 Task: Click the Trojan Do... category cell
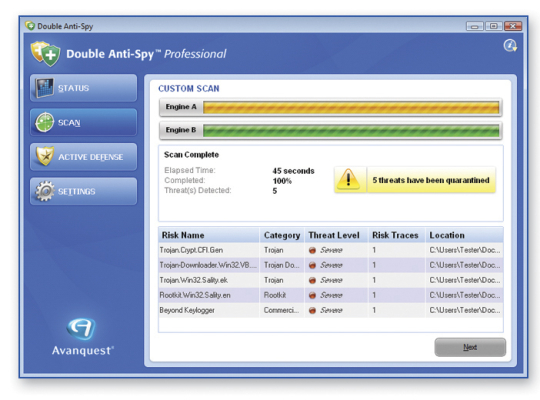click(282, 265)
